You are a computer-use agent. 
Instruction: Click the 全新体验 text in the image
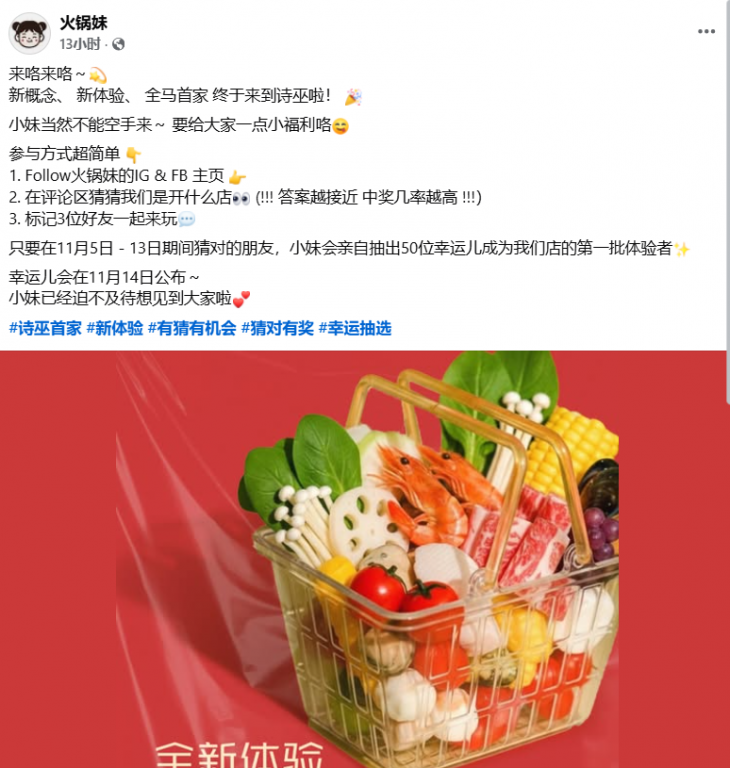[239, 755]
